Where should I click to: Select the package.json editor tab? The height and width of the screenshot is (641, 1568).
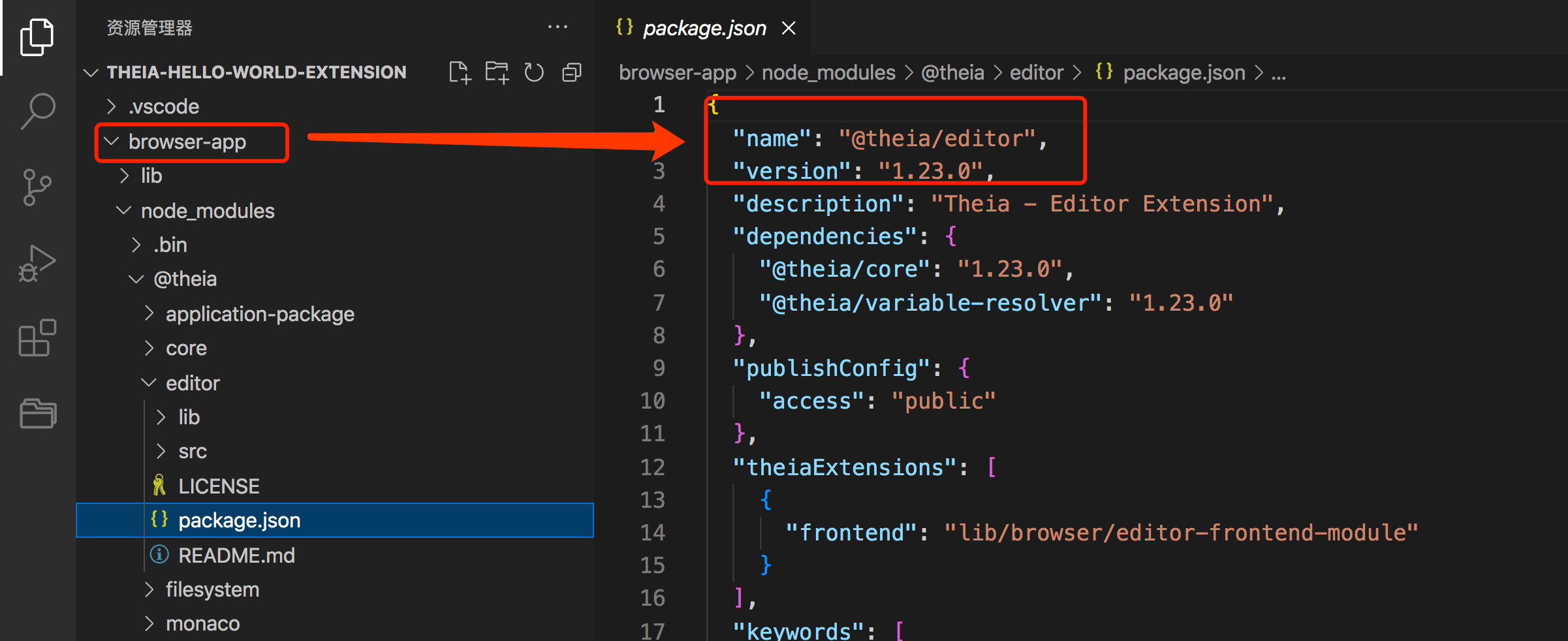(x=704, y=28)
